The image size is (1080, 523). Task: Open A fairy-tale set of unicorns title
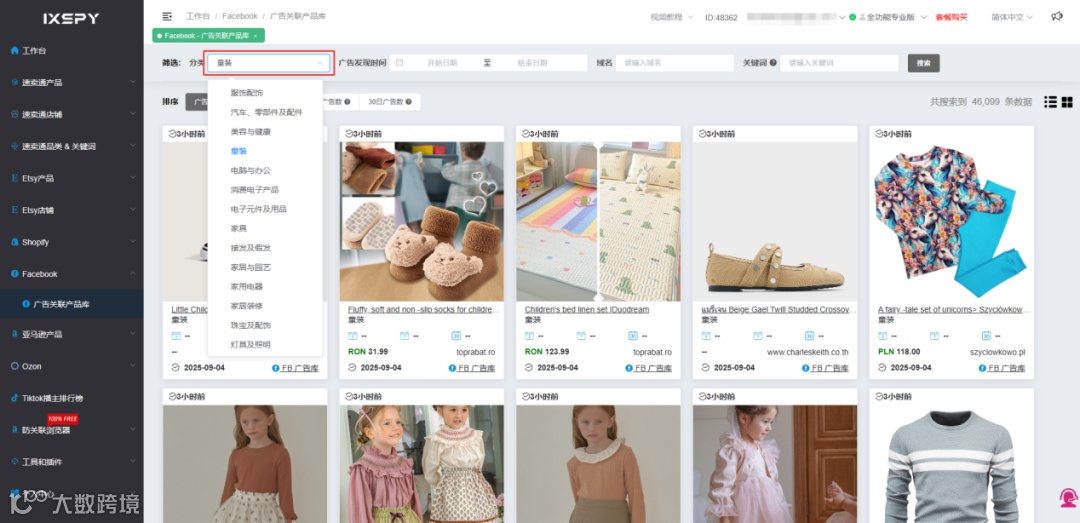click(952, 309)
